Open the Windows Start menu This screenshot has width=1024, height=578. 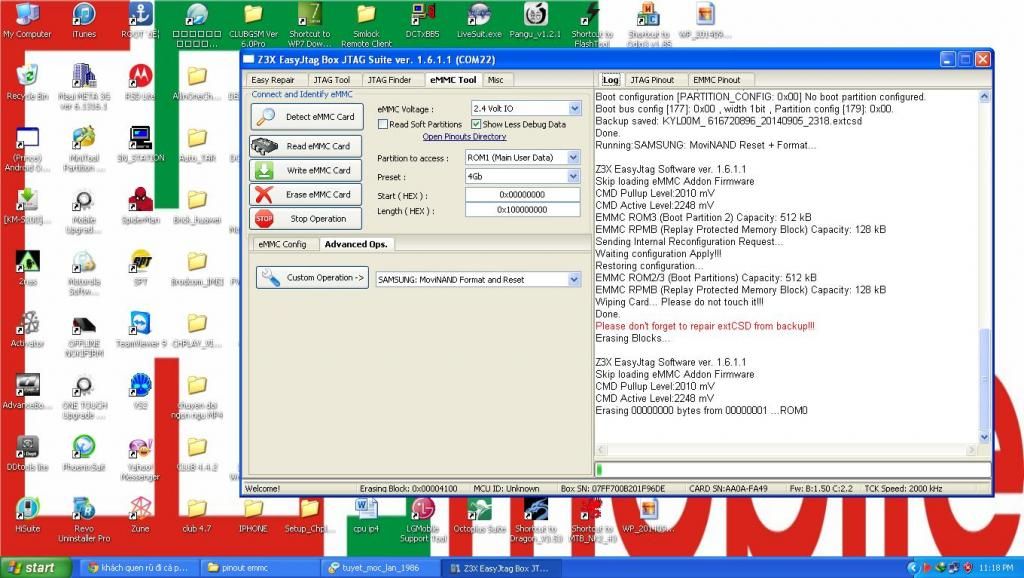click(36, 568)
